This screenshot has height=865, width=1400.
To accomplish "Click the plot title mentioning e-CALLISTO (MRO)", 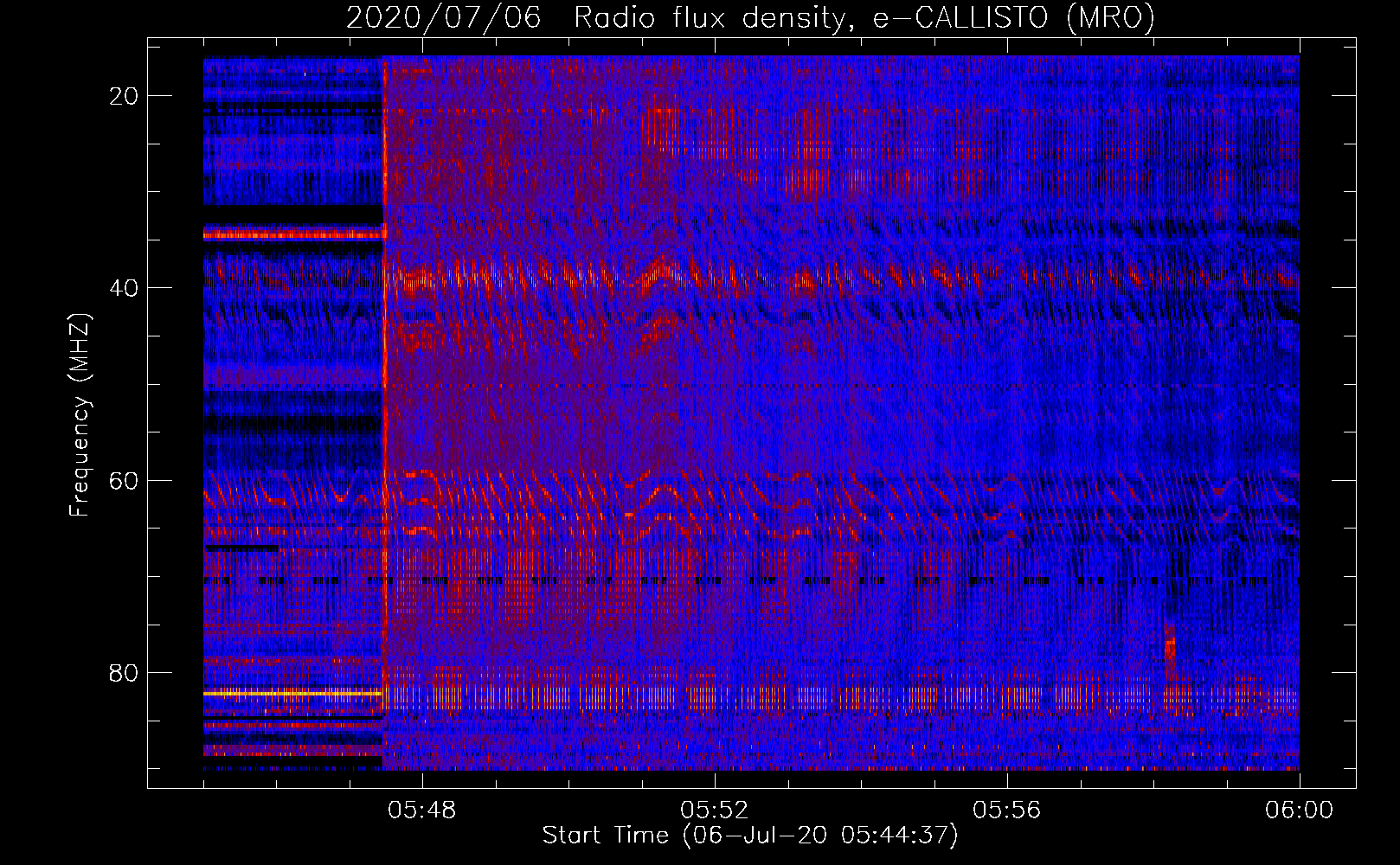I will (750, 17).
